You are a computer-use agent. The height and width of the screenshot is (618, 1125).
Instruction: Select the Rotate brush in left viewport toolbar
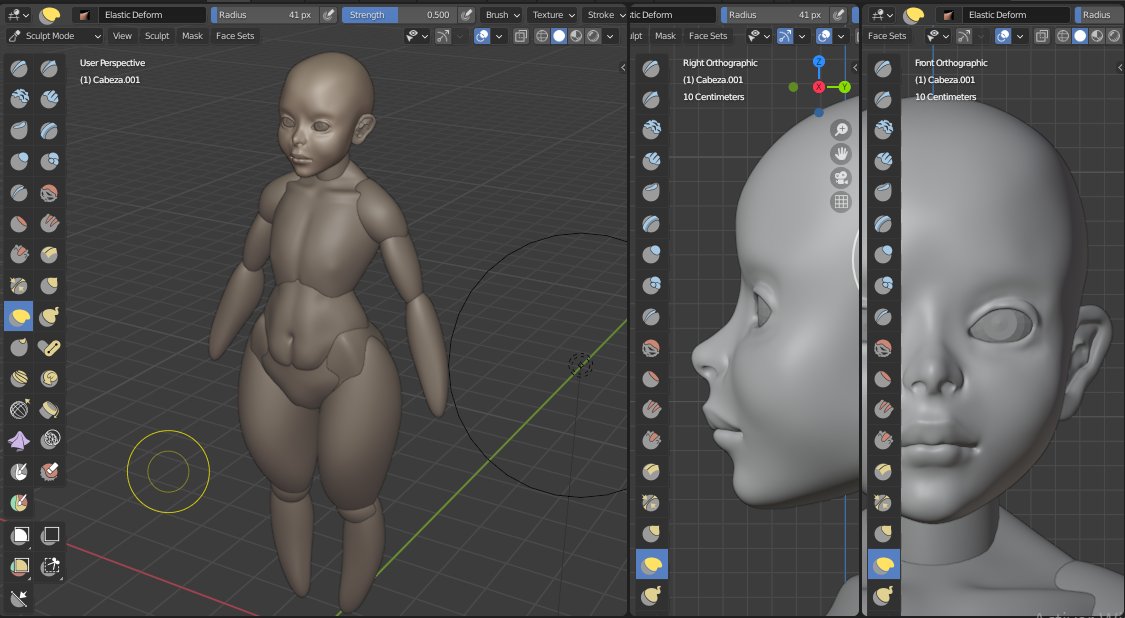(50, 378)
